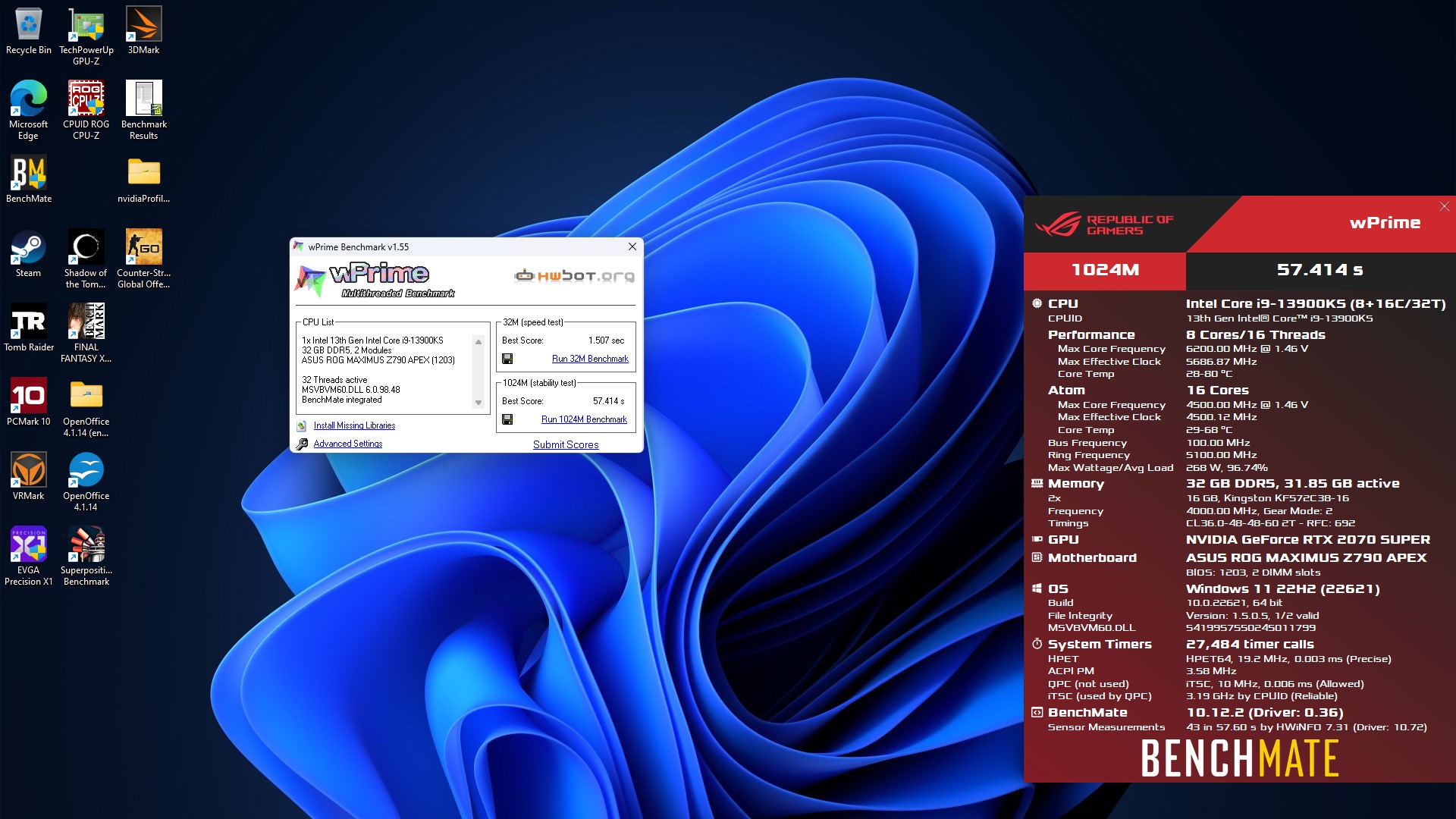
Task: Open CPUID ROG CPU-Z shortcut
Action: point(86,111)
